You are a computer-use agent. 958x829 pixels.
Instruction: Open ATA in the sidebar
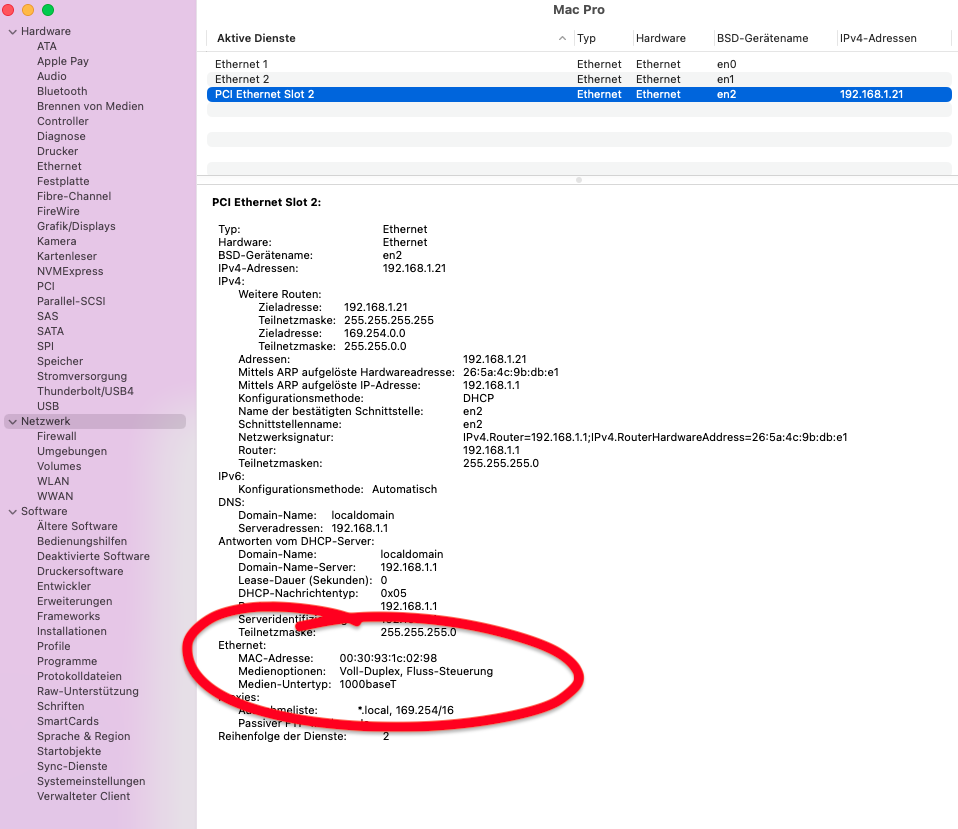[47, 46]
